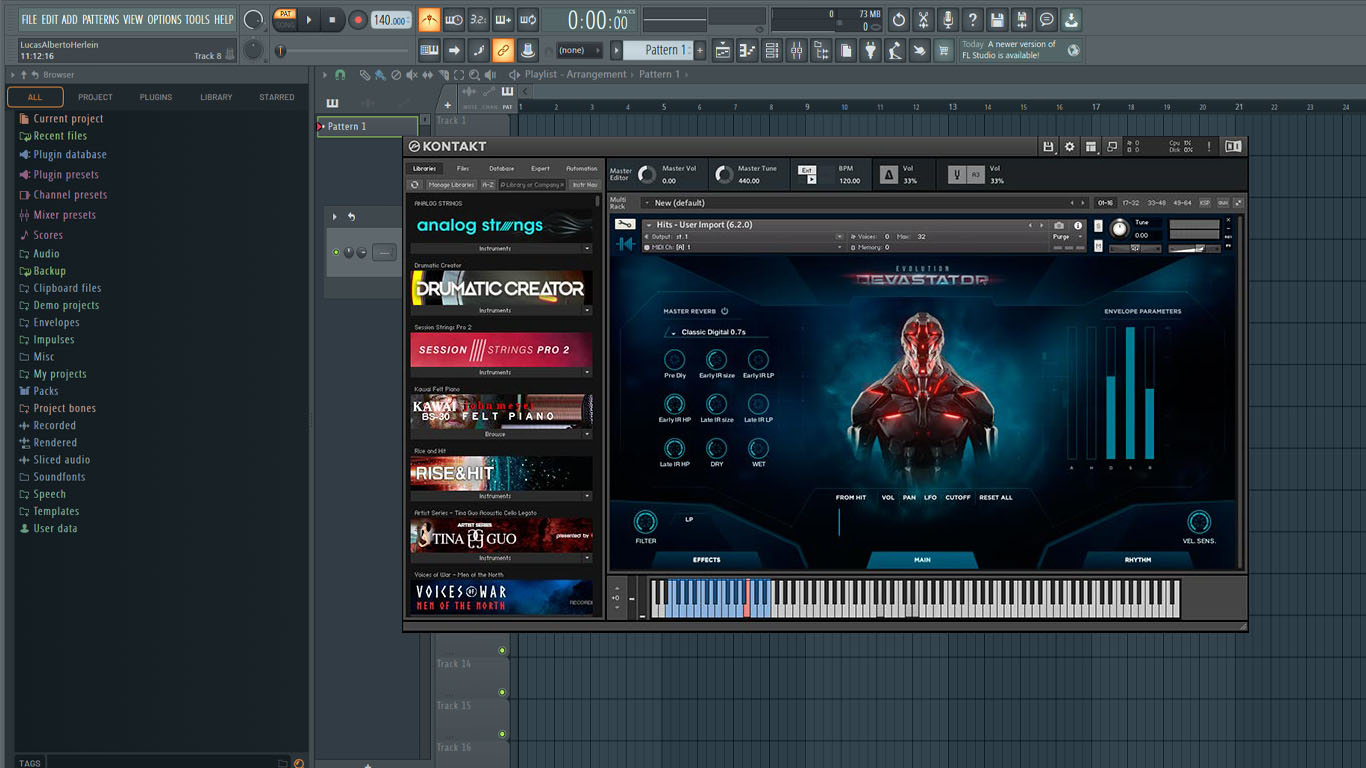Open the mixer window icon
1366x768 pixels.
click(796, 51)
